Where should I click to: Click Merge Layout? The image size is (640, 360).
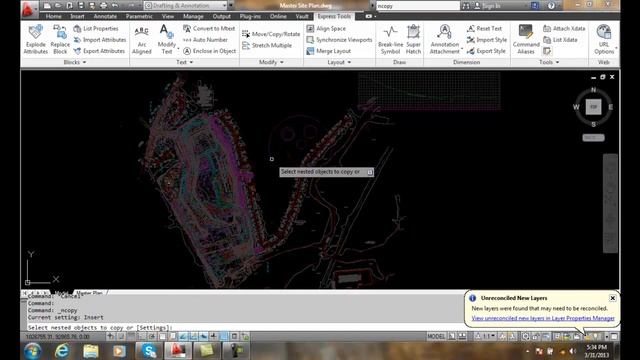click(329, 51)
